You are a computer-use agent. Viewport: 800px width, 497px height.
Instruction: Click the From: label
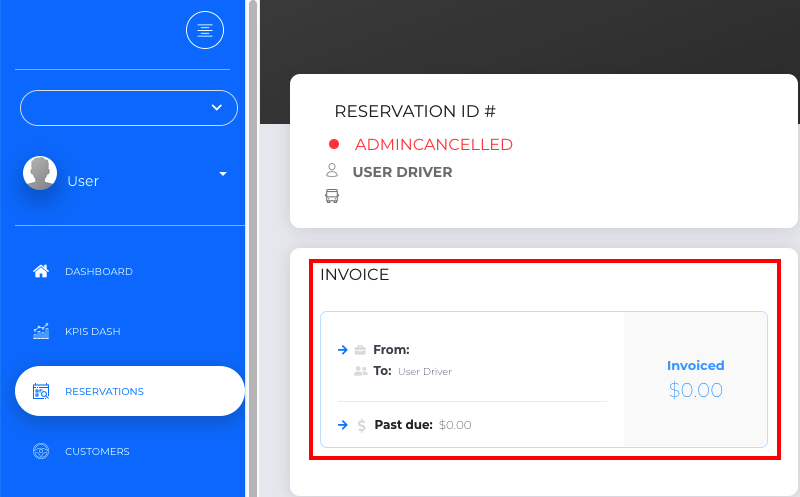(x=391, y=350)
